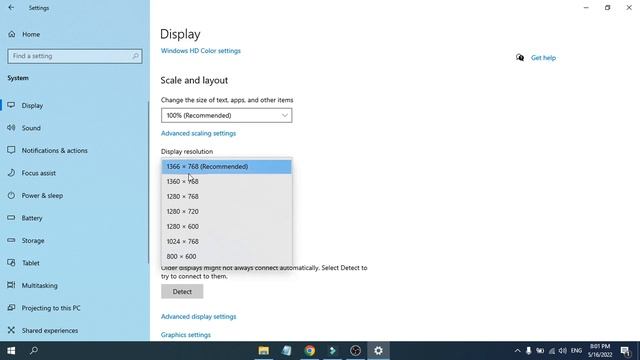The image size is (640, 360).
Task: Click the microphone icon in system tray
Action: click(x=529, y=351)
